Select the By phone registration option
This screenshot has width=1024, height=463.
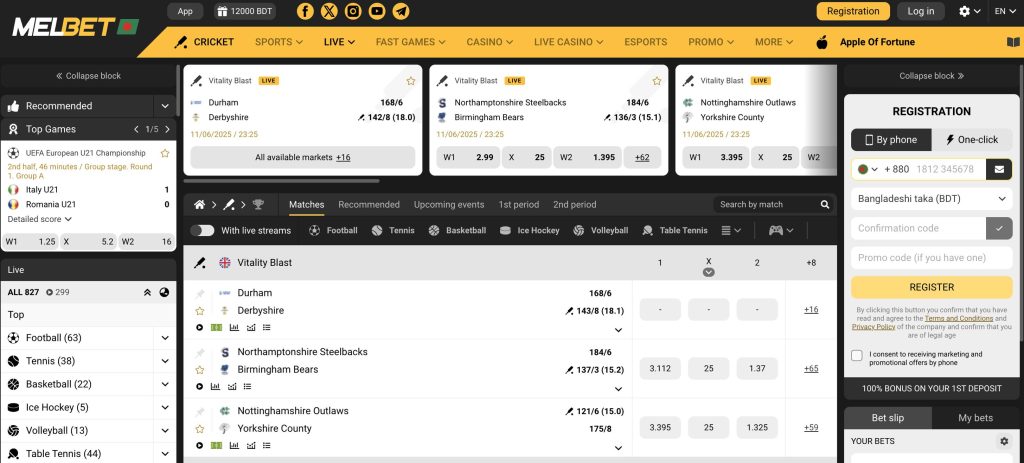[x=891, y=140]
